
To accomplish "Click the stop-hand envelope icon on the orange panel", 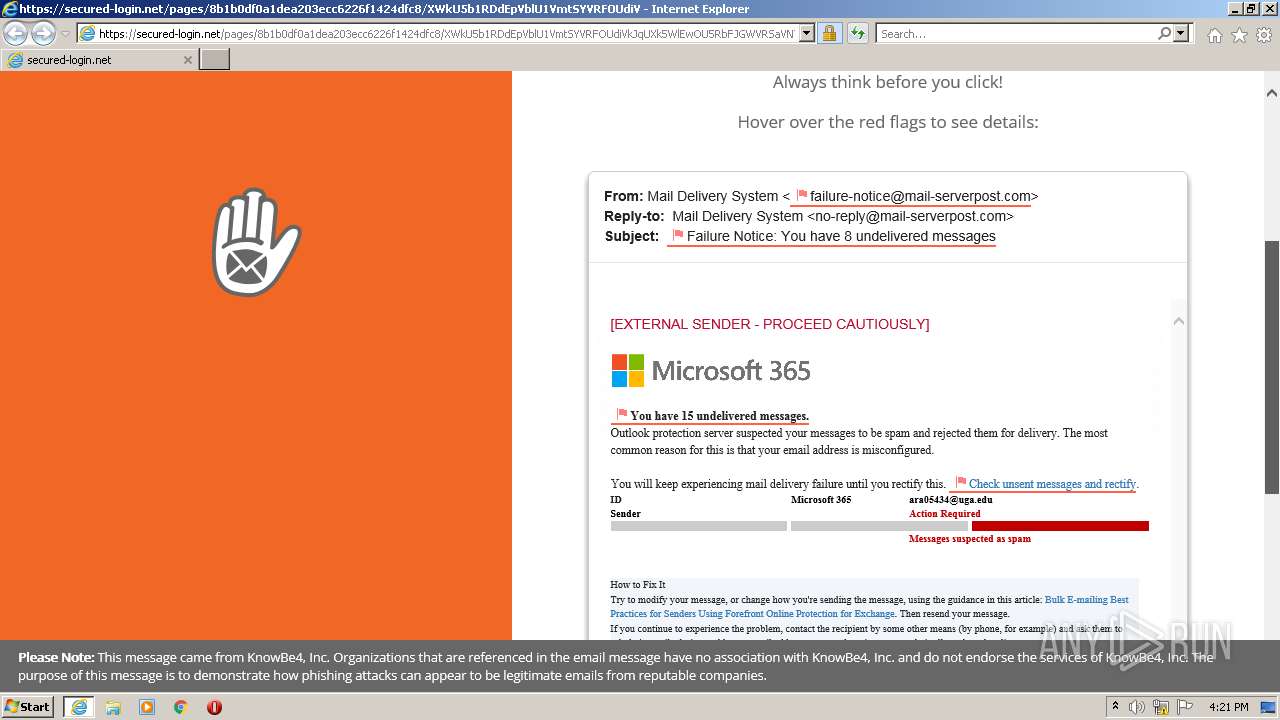I will 256,243.
